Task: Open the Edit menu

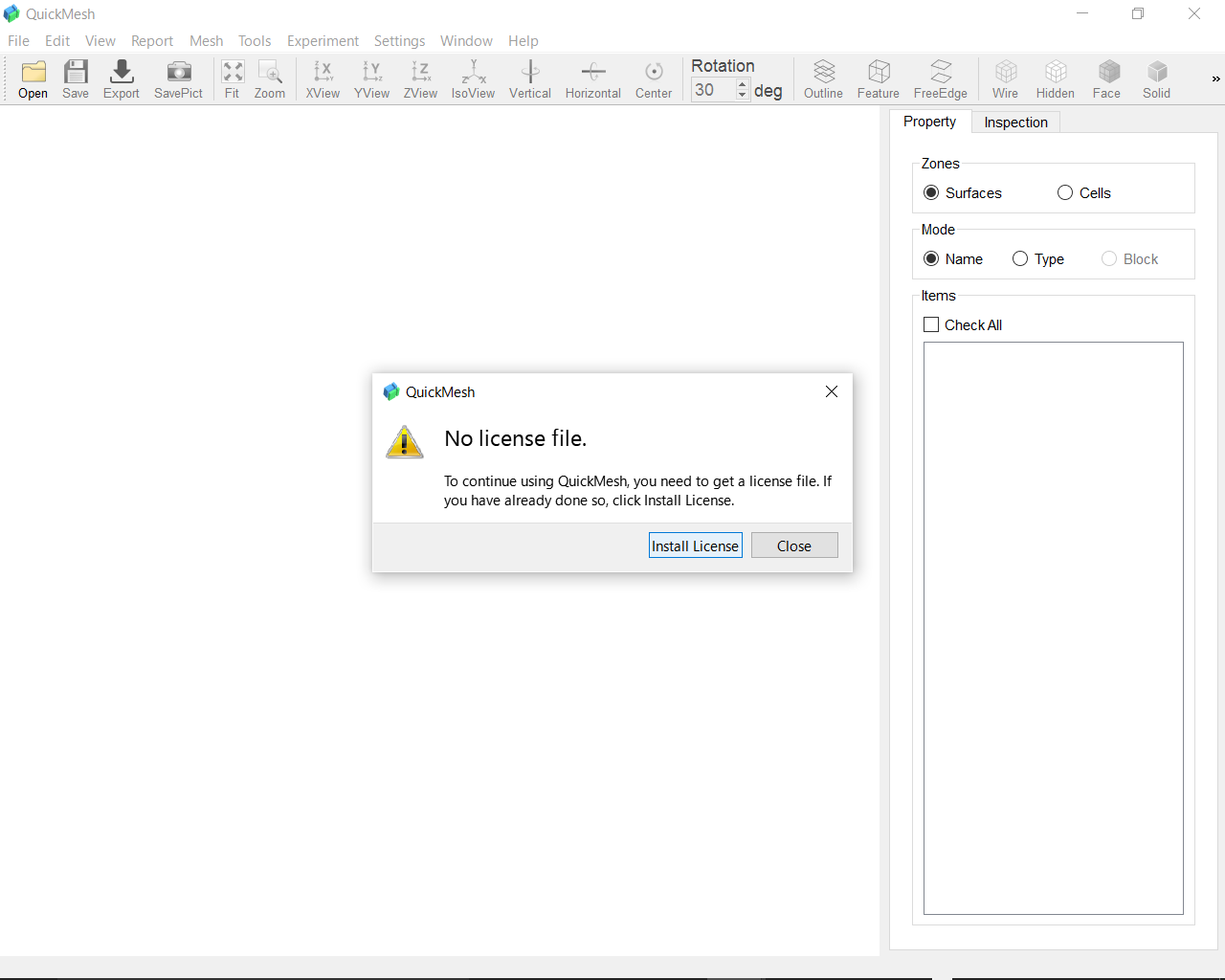Action: pos(57,41)
